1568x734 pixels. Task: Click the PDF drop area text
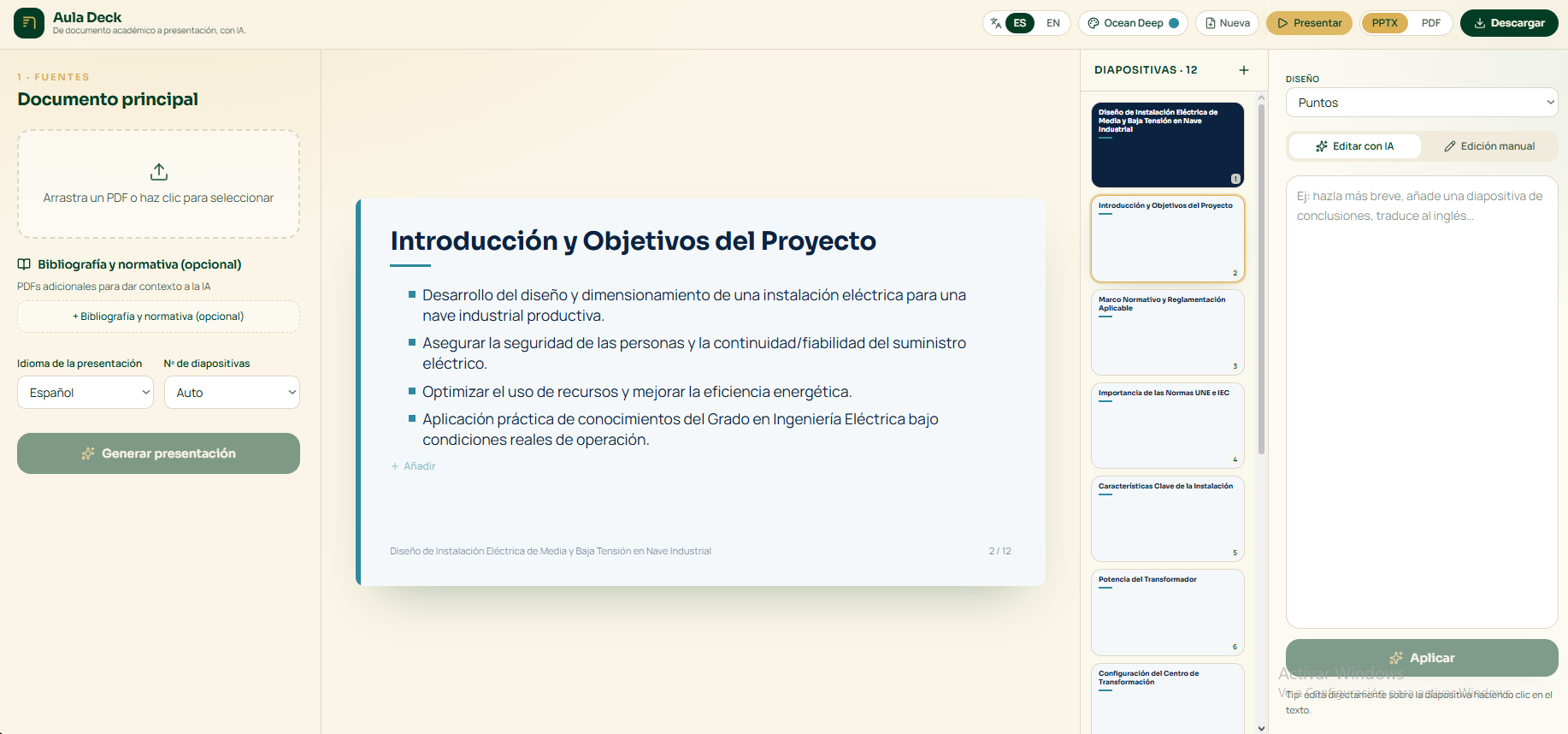(x=158, y=198)
